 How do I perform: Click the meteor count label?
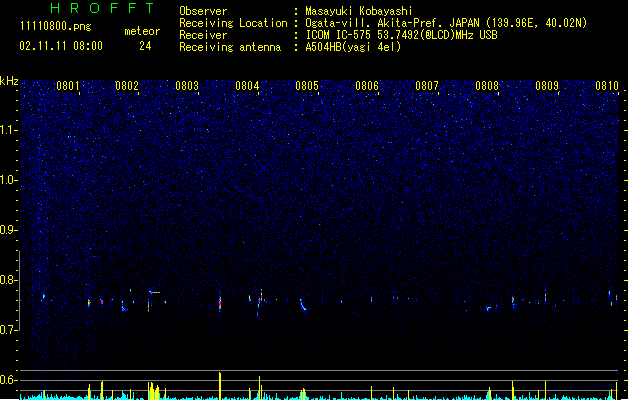pyautogui.click(x=142, y=31)
